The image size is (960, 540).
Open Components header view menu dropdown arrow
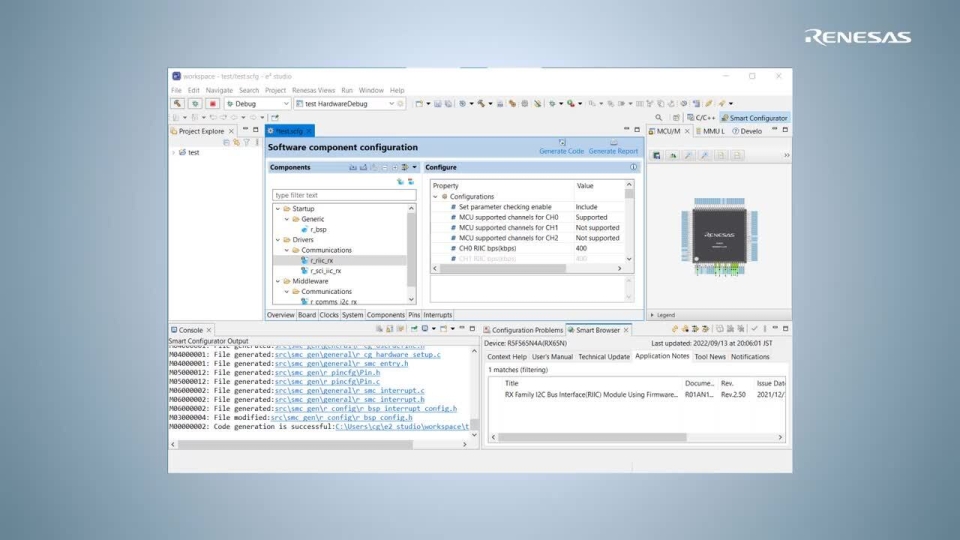(414, 167)
